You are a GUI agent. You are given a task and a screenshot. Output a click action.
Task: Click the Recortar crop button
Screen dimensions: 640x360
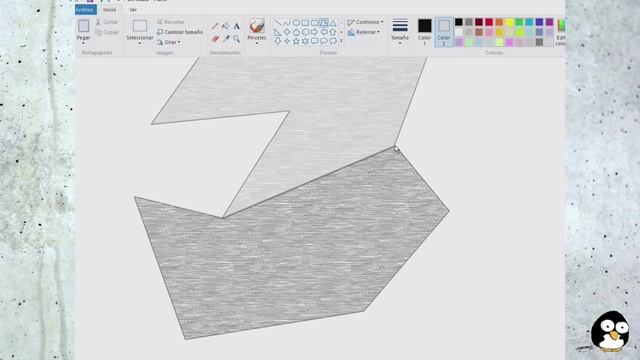pos(171,22)
